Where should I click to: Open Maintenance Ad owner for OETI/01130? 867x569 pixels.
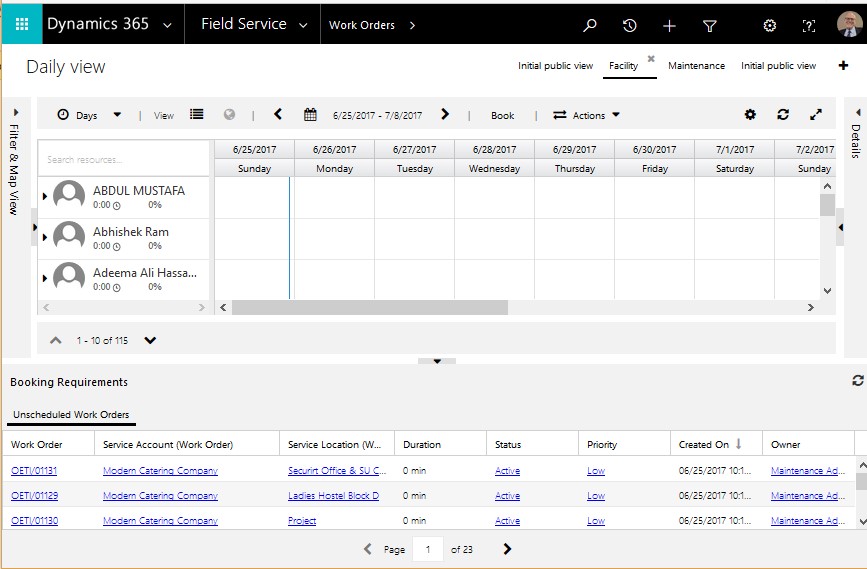808,520
